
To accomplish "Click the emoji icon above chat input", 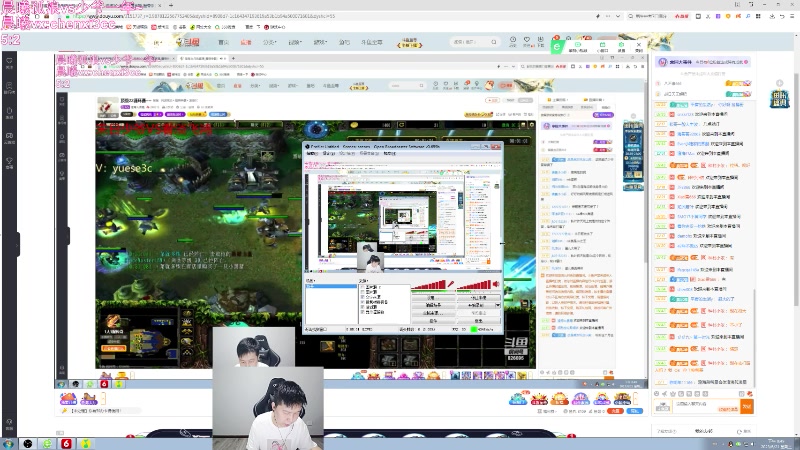I will point(658,394).
